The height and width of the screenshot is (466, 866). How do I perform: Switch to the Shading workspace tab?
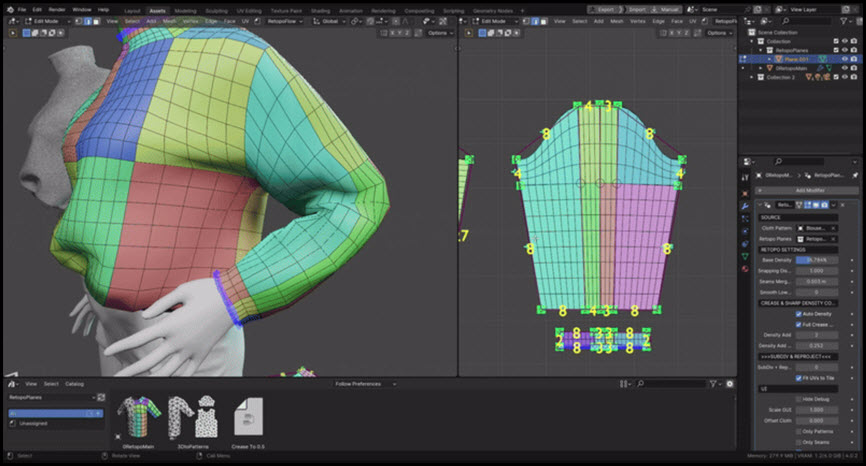click(320, 10)
